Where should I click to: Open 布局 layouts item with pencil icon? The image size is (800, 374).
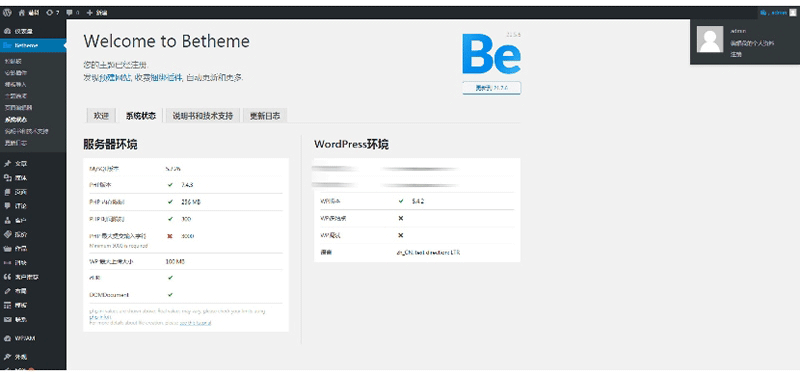tap(33, 291)
